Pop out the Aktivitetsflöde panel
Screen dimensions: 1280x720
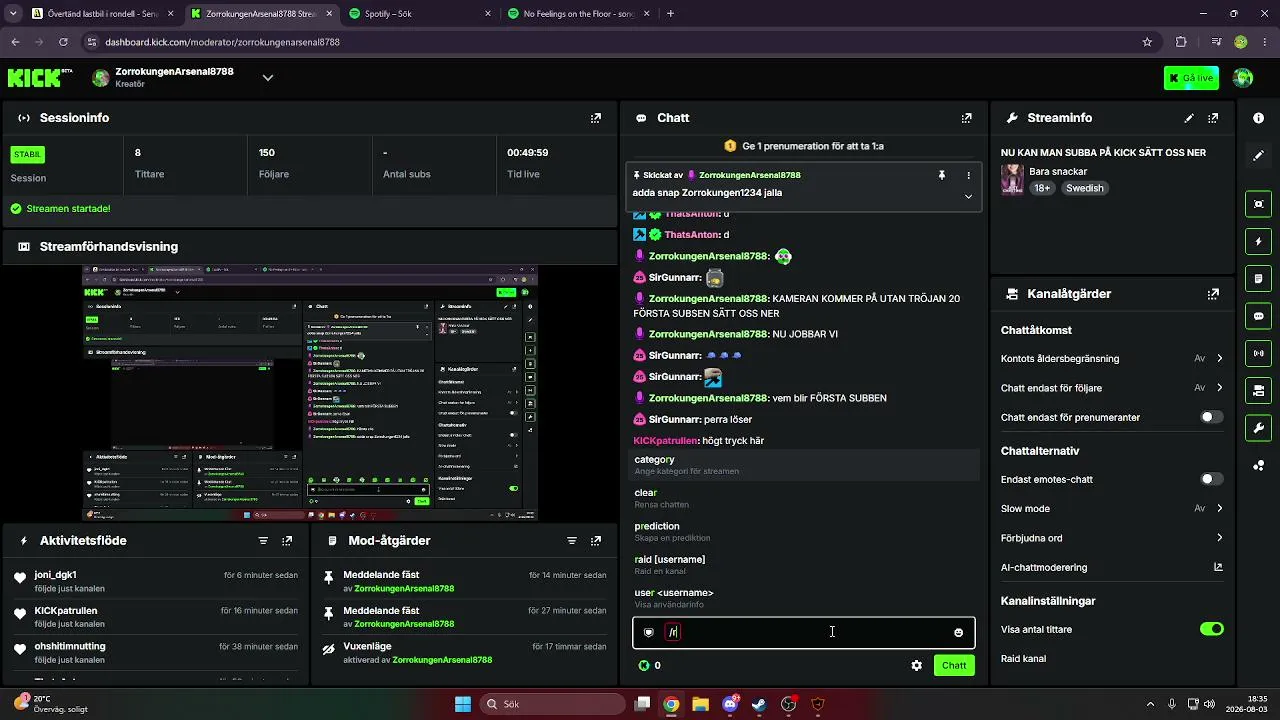287,541
